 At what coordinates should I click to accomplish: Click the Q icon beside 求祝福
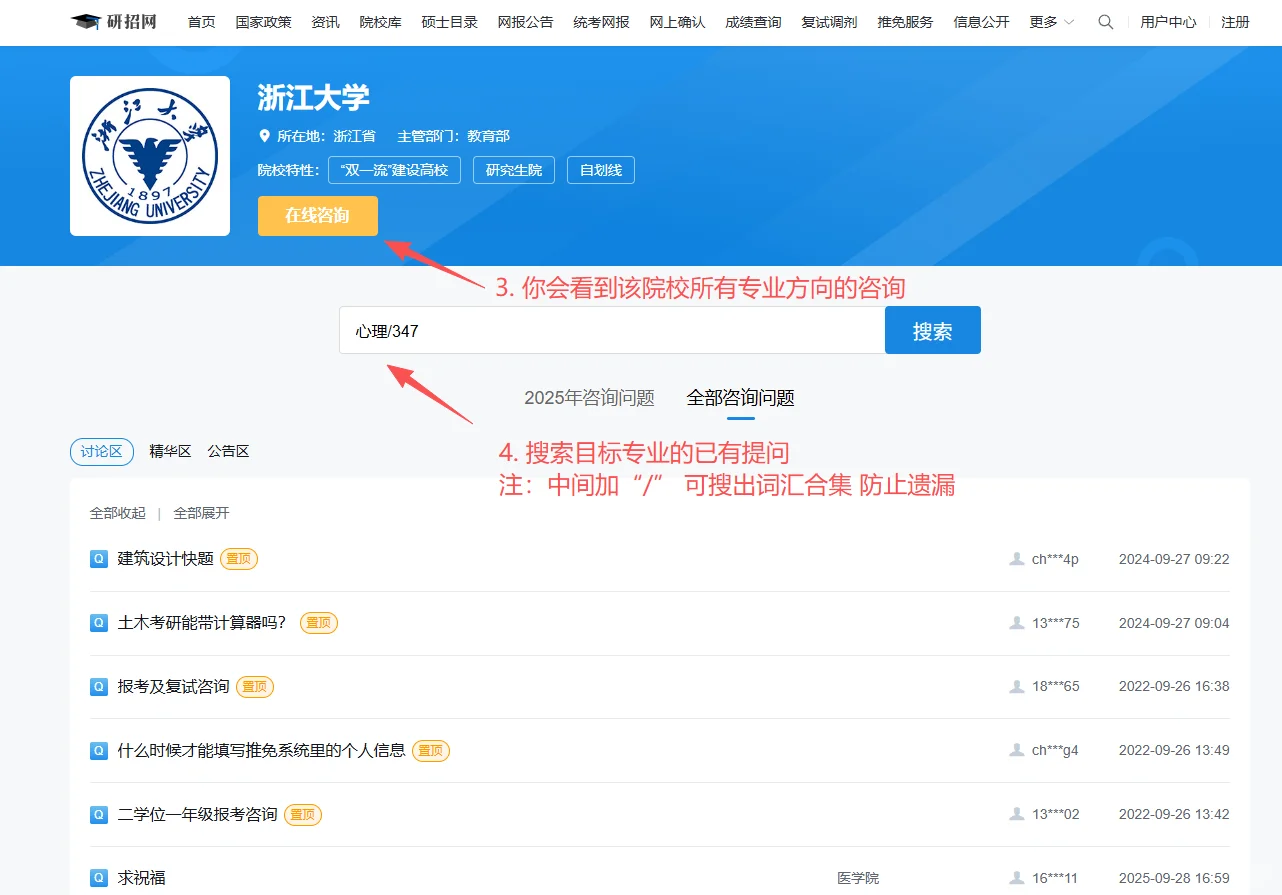tap(97, 877)
